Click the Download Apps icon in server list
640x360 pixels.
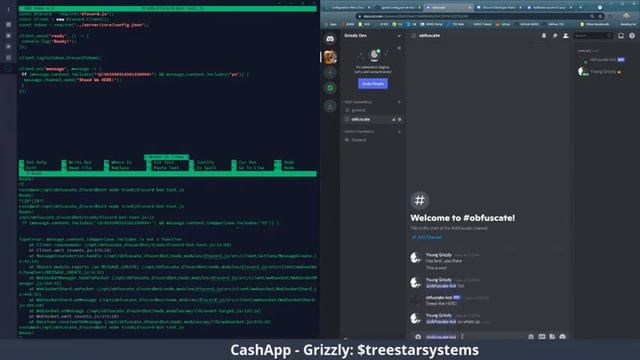(x=330, y=106)
